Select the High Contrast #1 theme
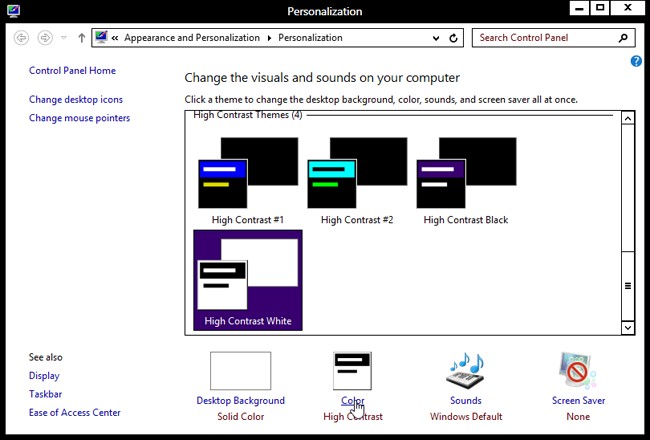This screenshot has height=440, width=650. (248, 181)
